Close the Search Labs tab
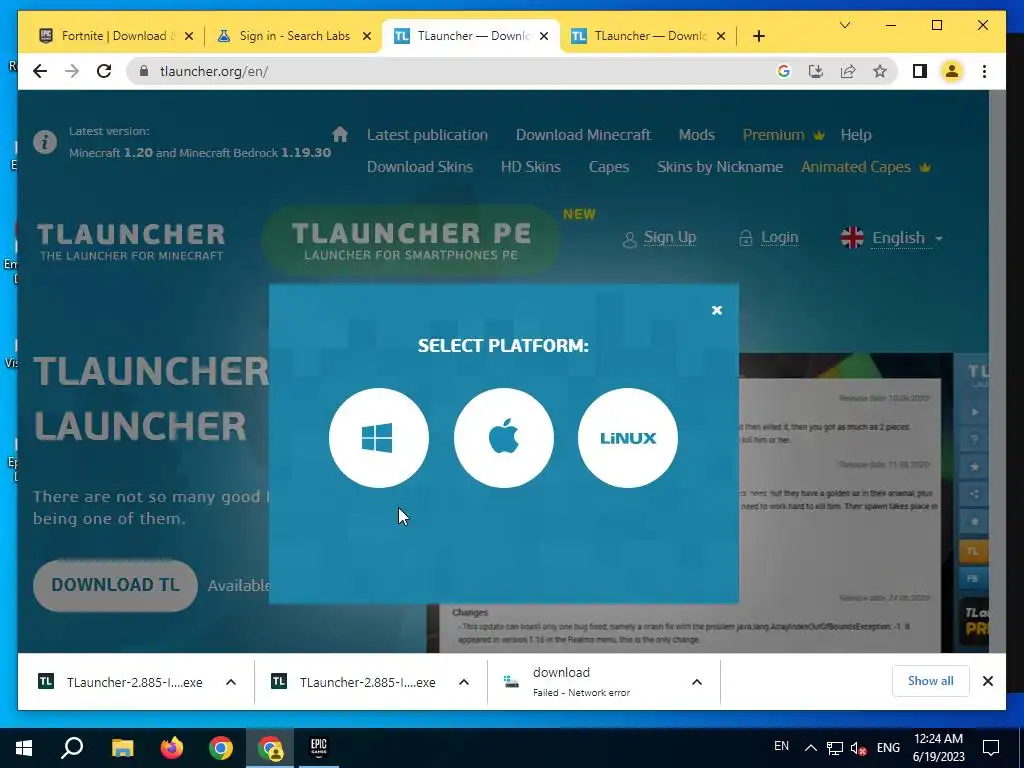The height and width of the screenshot is (768, 1024). click(367, 36)
